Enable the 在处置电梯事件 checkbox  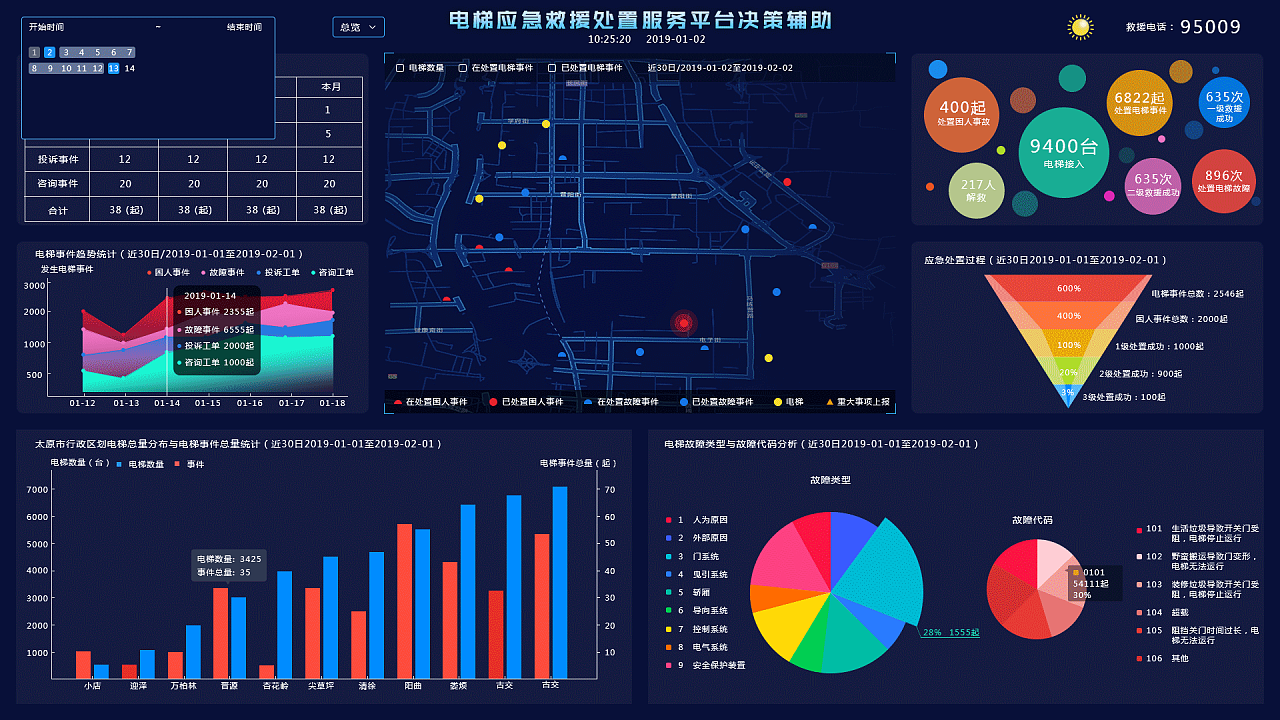tap(463, 68)
